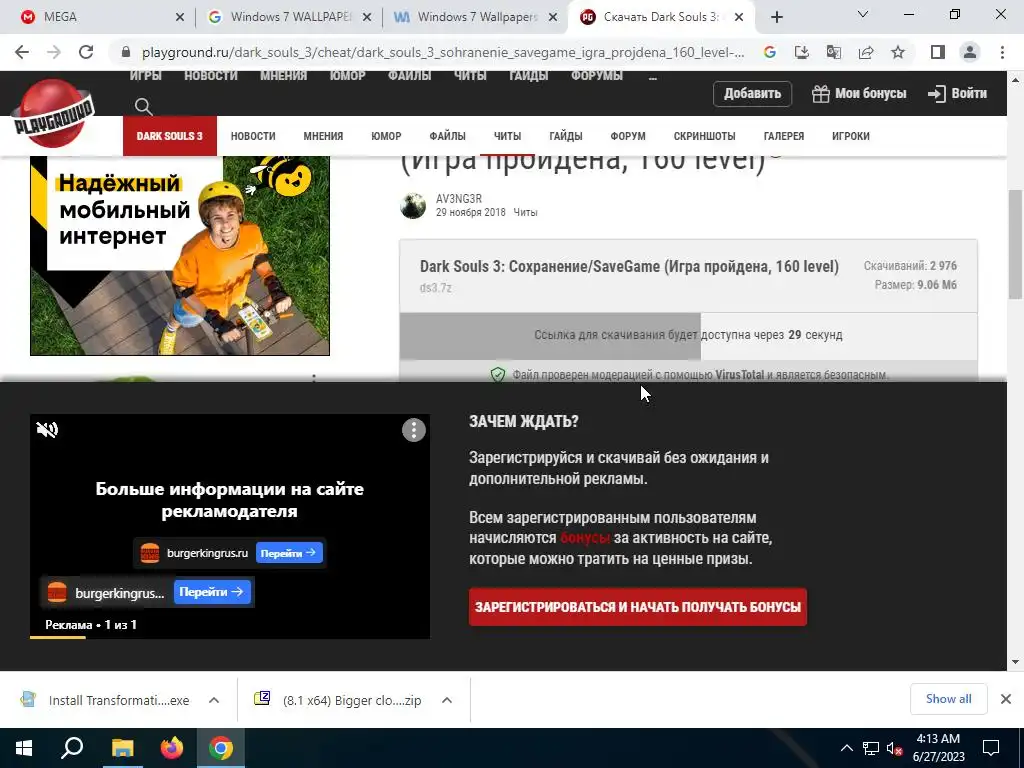Open the site search magnifier icon
Screen dimensions: 1024x768
[144, 106]
